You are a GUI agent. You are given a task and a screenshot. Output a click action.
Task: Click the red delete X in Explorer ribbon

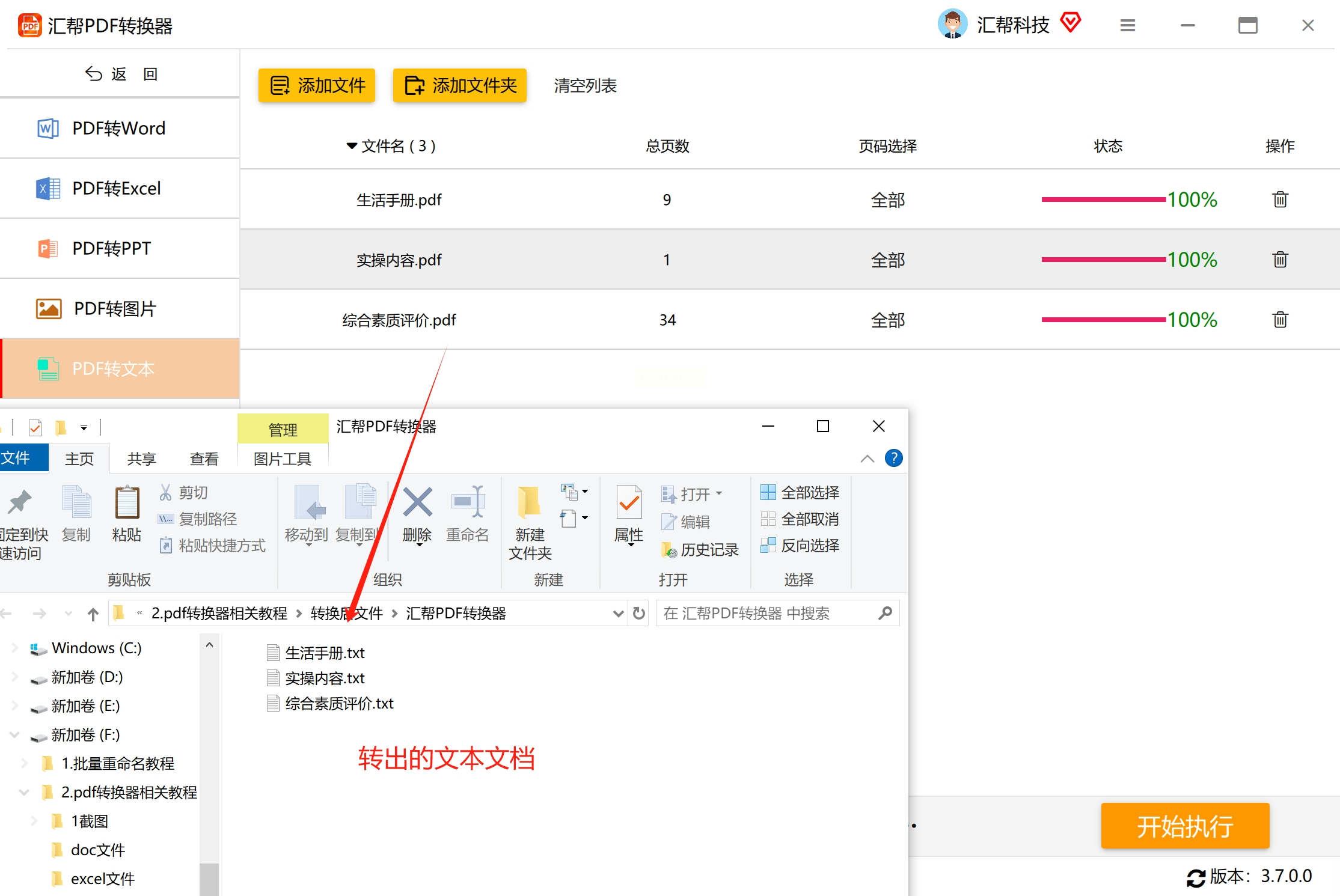[417, 502]
